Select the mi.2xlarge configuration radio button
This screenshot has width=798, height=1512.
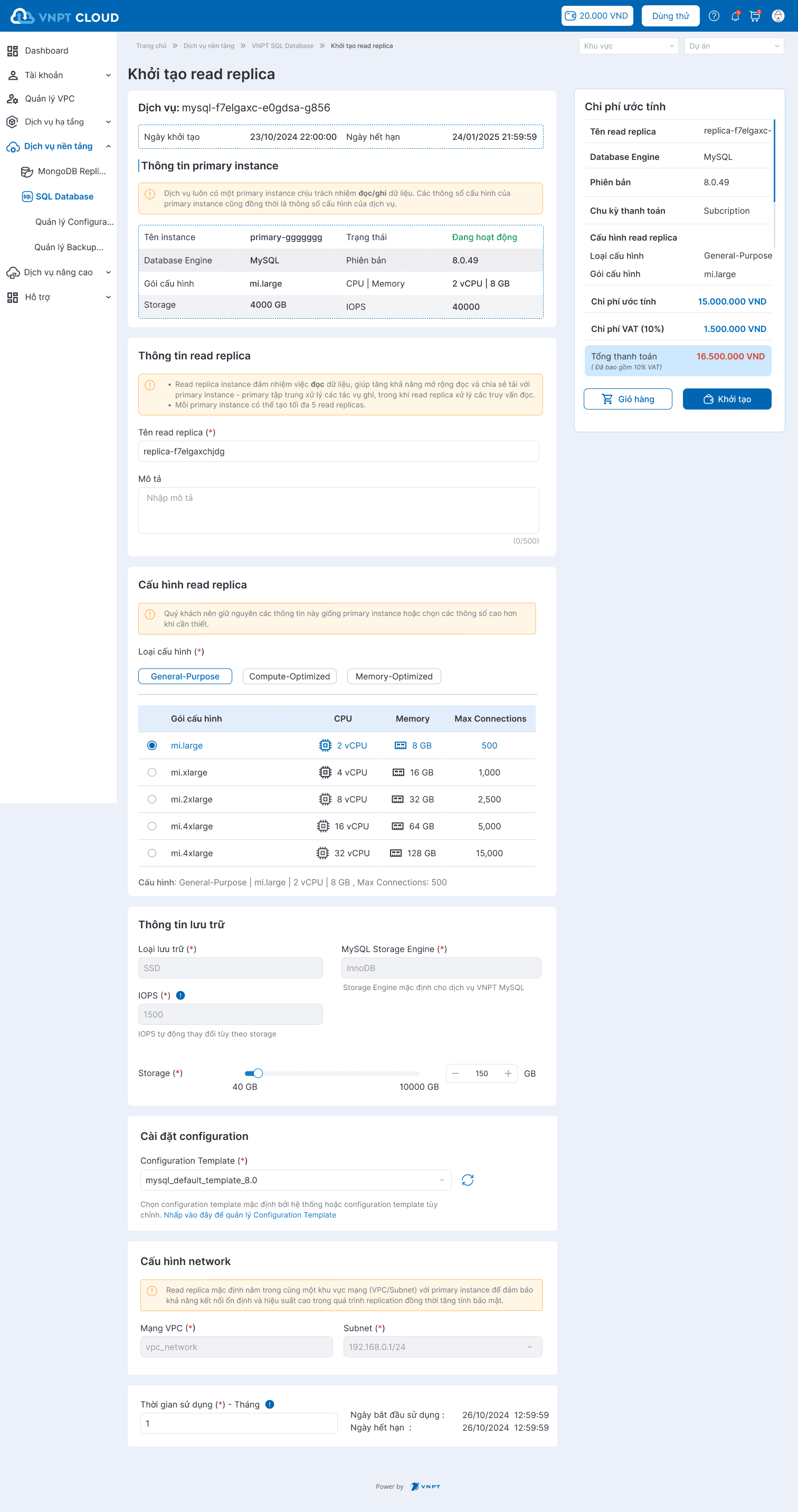click(x=152, y=799)
